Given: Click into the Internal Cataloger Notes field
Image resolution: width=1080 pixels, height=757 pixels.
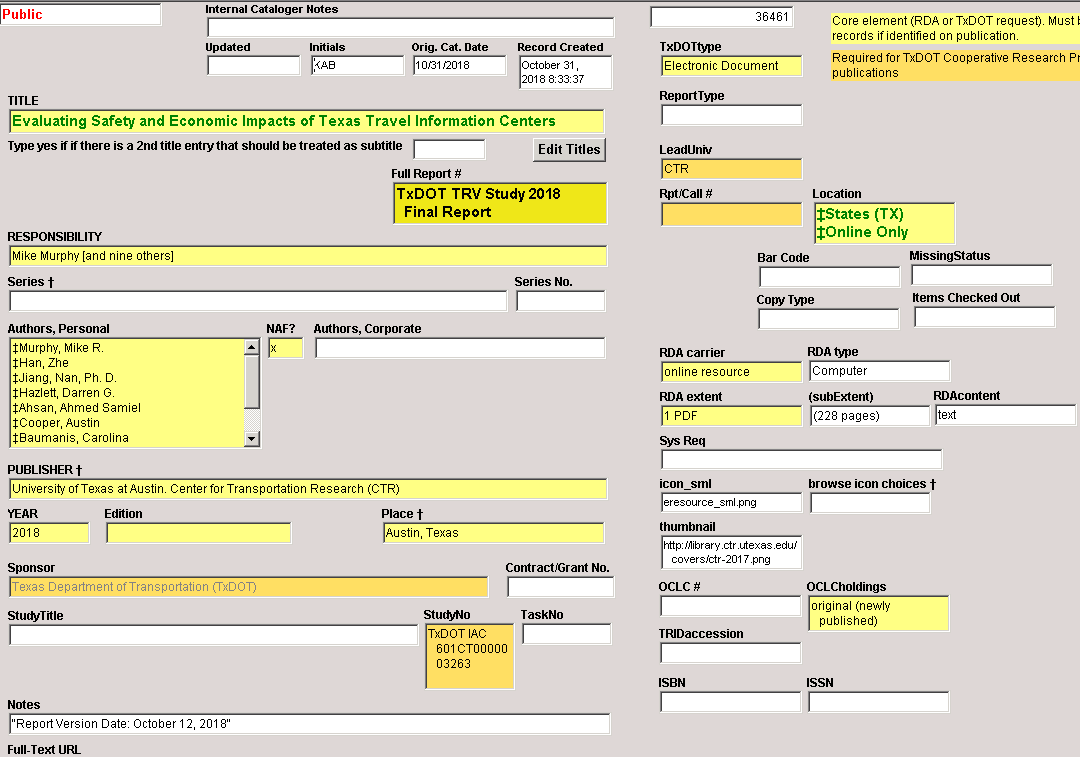Looking at the screenshot, I should click(x=411, y=28).
